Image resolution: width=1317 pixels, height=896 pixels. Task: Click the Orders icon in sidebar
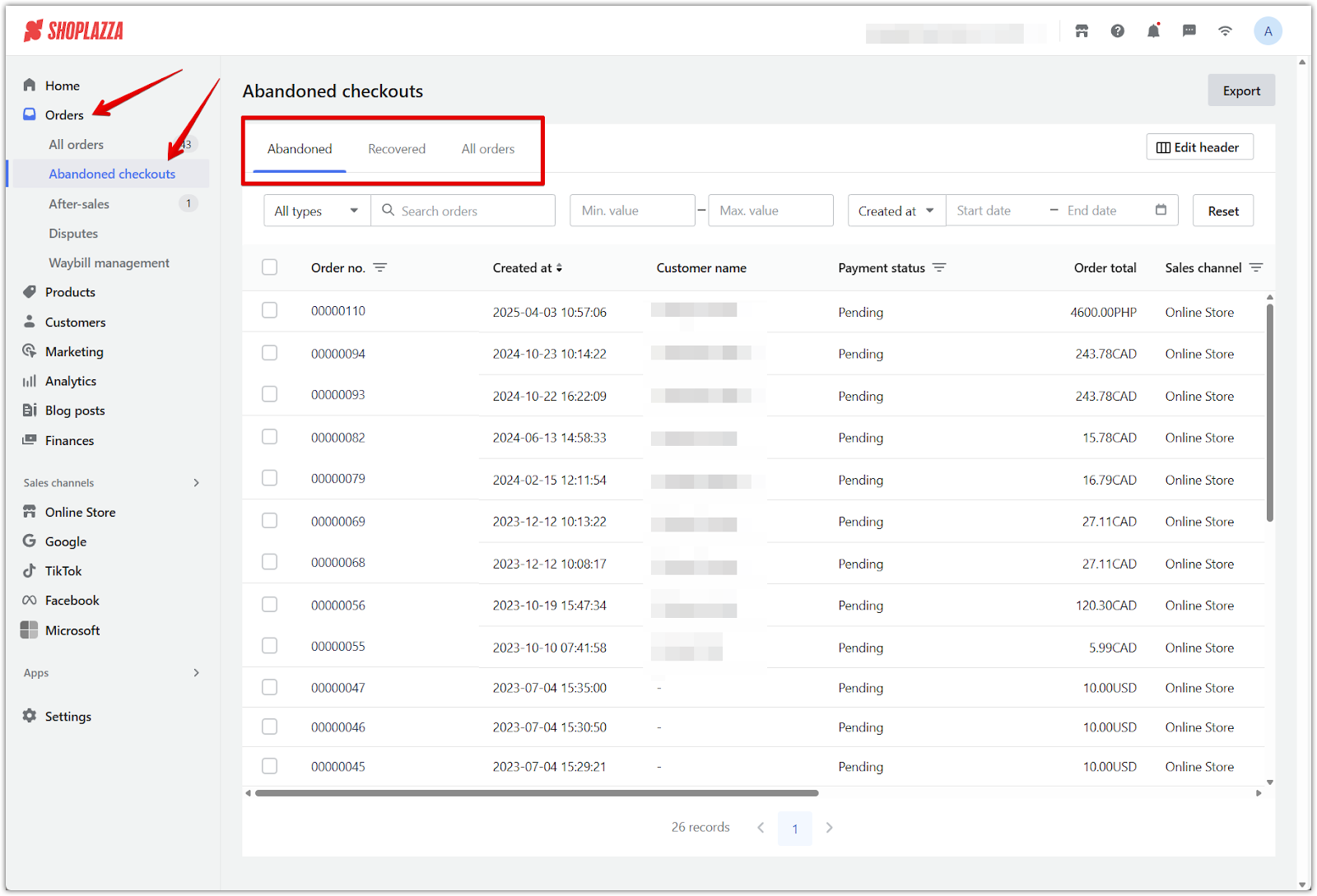click(x=30, y=114)
